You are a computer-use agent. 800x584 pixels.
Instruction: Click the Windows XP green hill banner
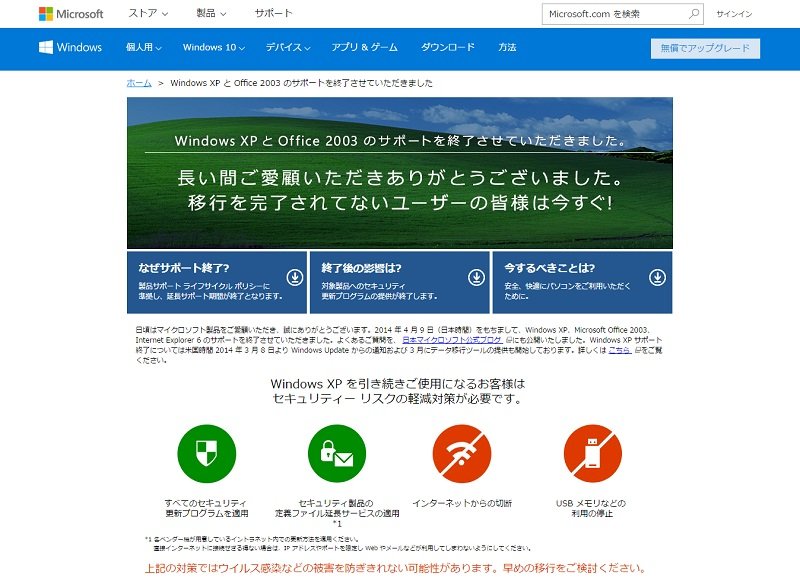(399, 172)
